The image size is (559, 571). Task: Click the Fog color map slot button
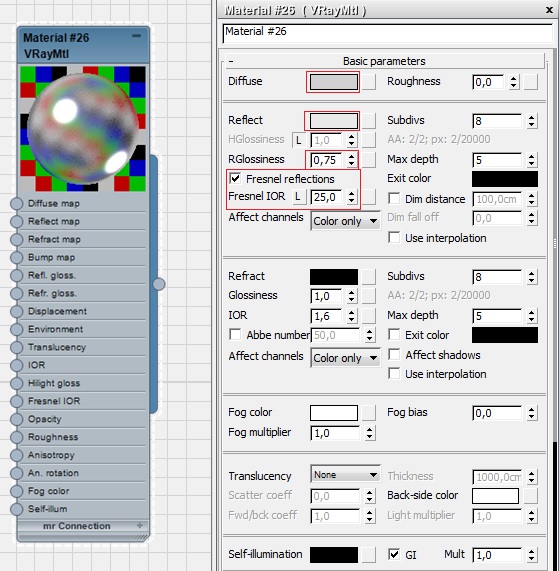pyautogui.click(x=369, y=413)
